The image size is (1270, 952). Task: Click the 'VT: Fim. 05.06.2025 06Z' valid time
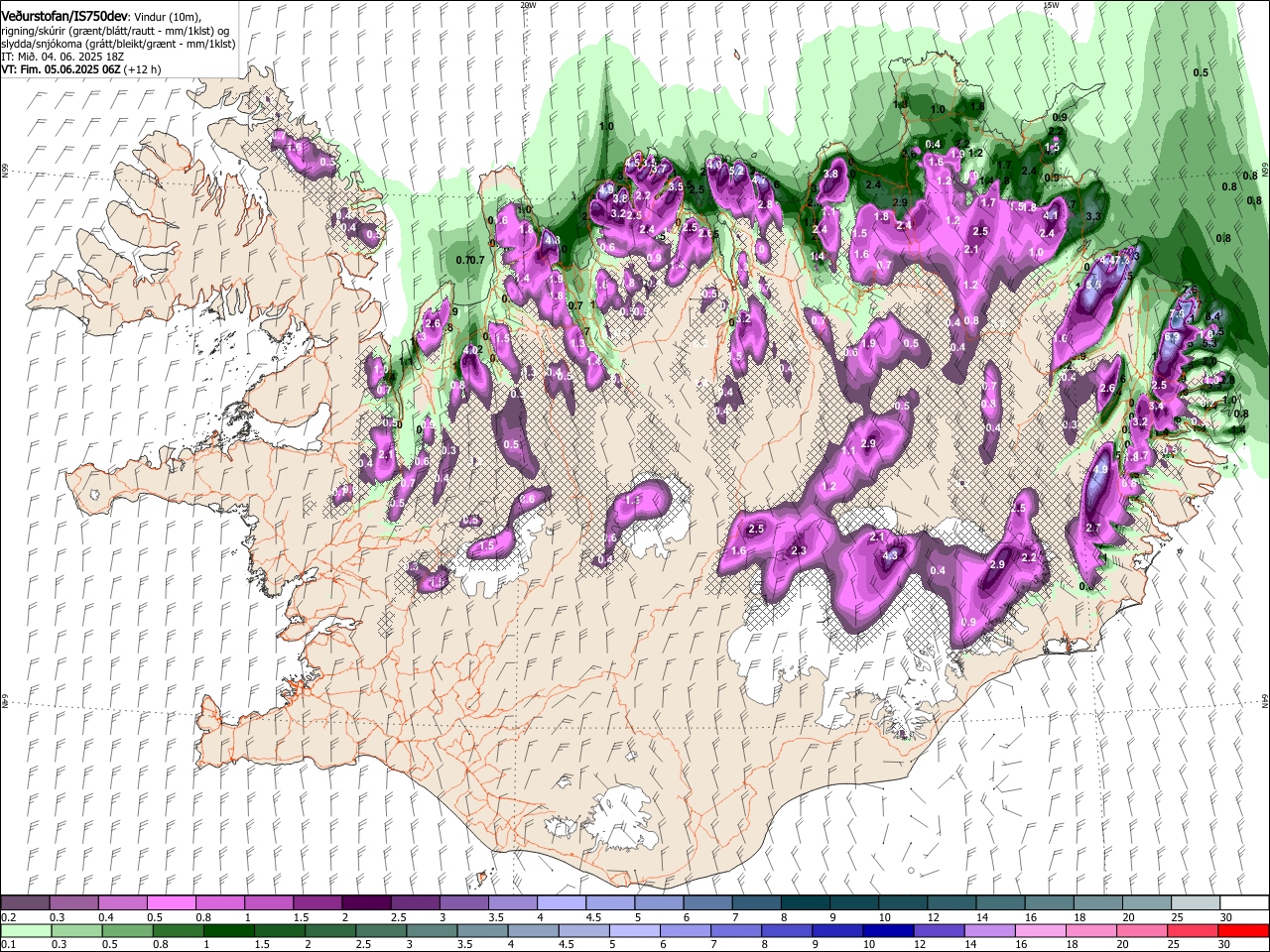[62, 69]
